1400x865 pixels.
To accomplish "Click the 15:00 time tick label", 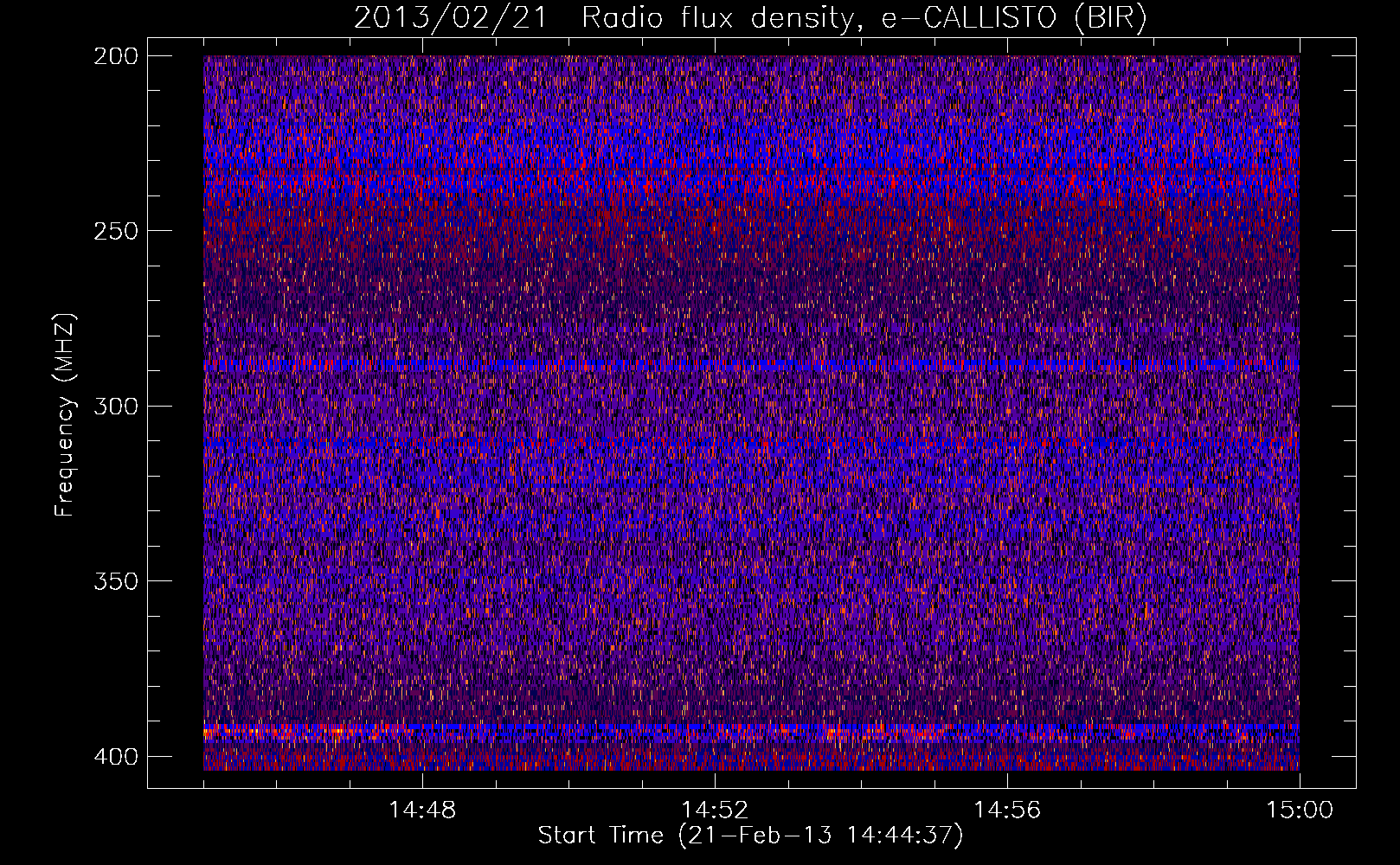I will coord(1300,810).
